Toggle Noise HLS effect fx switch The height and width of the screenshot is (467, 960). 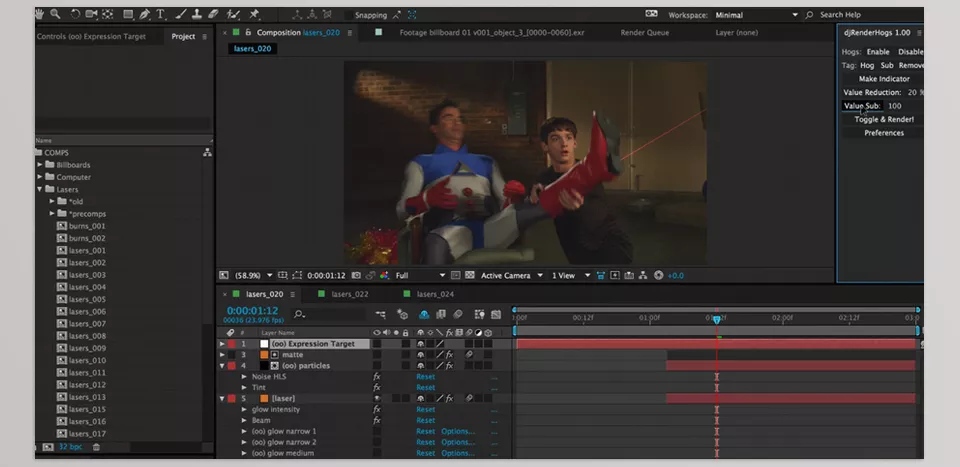pos(377,377)
